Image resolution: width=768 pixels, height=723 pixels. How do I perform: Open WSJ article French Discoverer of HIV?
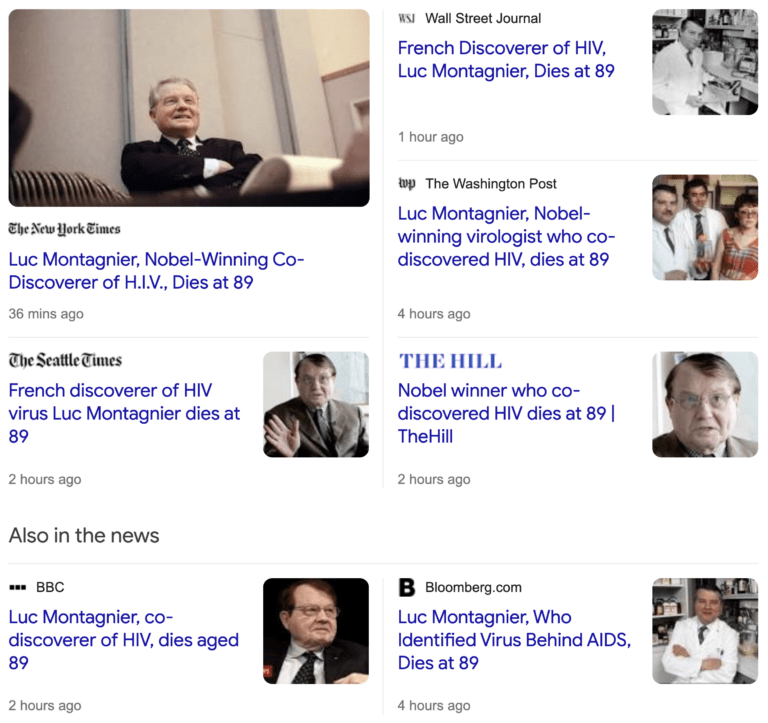click(x=506, y=59)
